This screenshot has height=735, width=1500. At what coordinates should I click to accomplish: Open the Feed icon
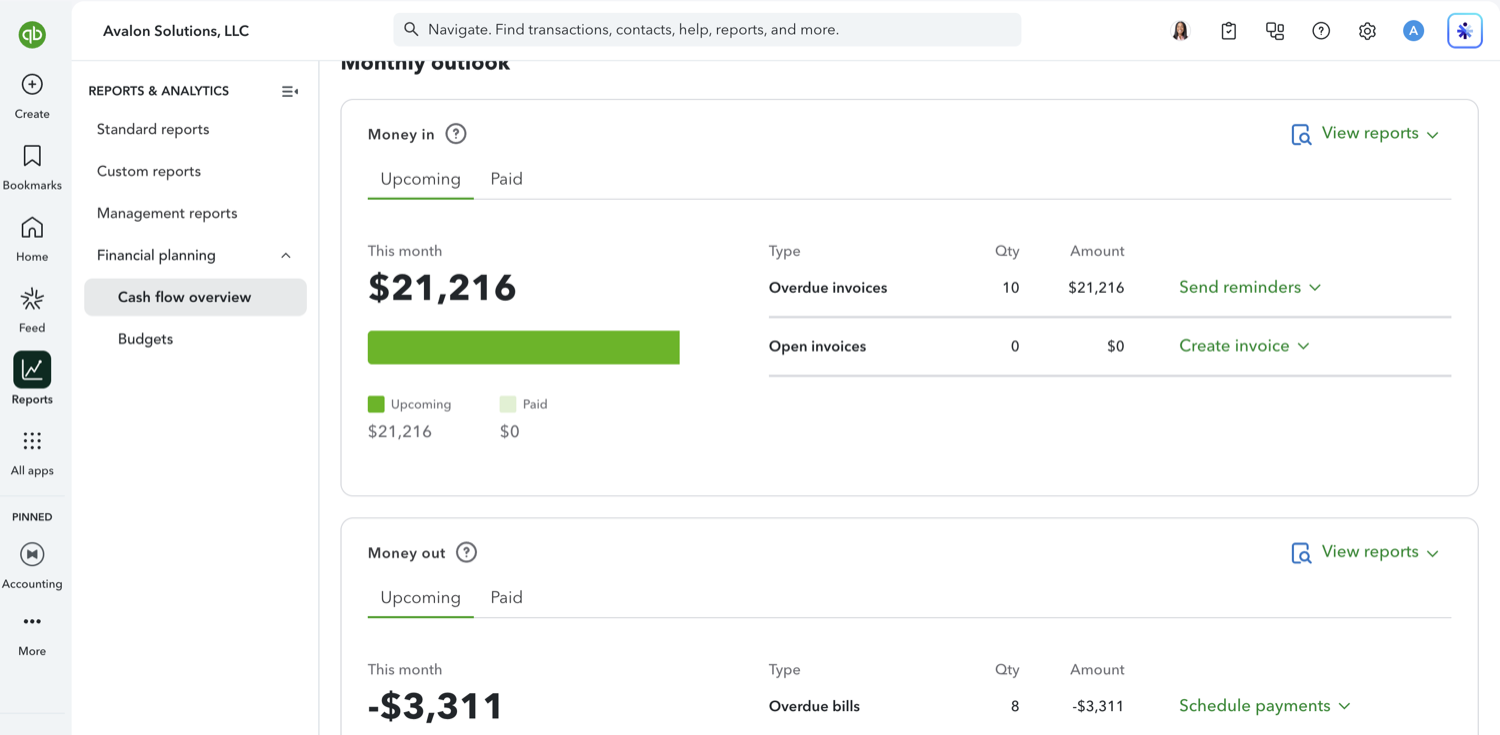point(32,299)
